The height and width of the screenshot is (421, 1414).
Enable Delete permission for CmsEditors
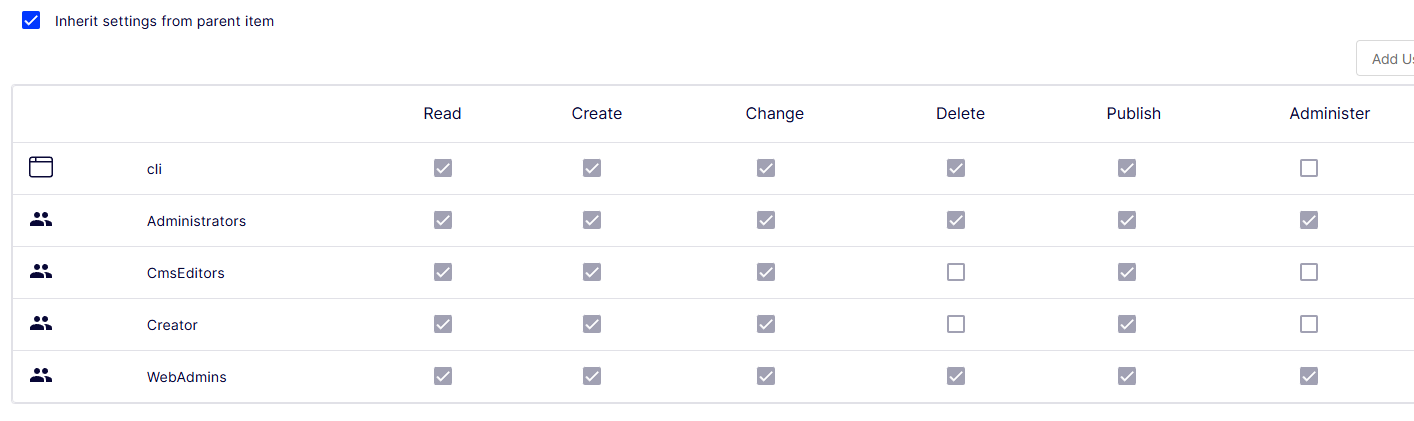(956, 272)
